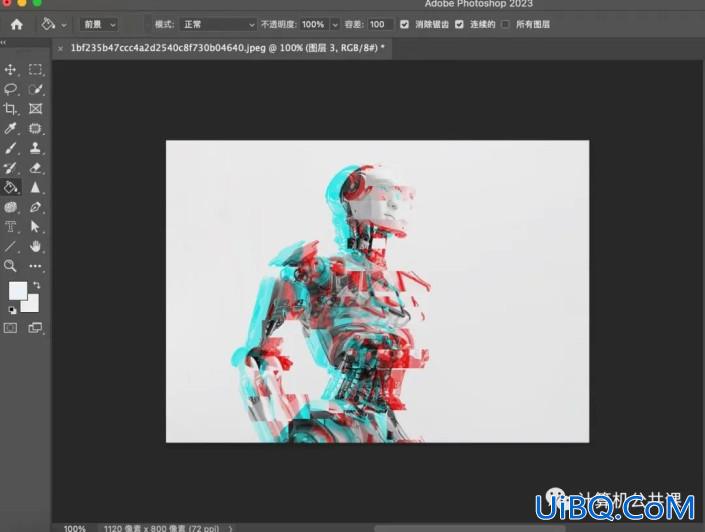Select the Move tool
Screen dimensions: 705x532
click(10, 70)
